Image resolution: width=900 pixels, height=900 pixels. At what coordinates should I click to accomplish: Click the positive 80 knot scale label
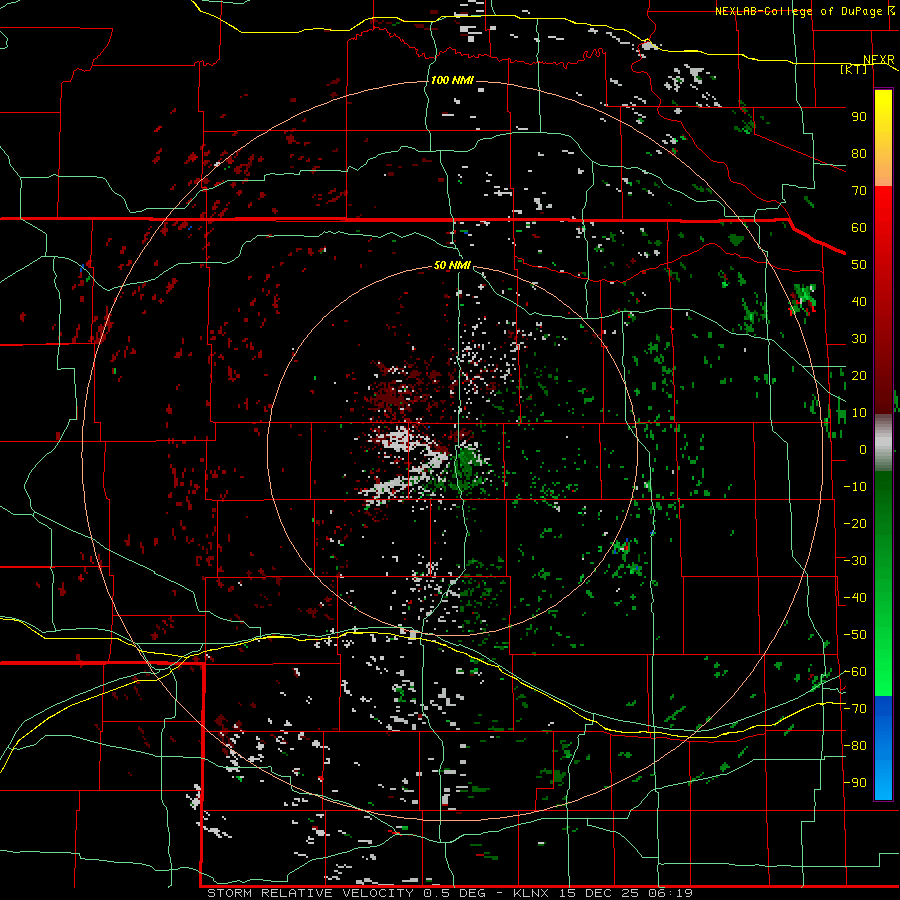(859, 153)
